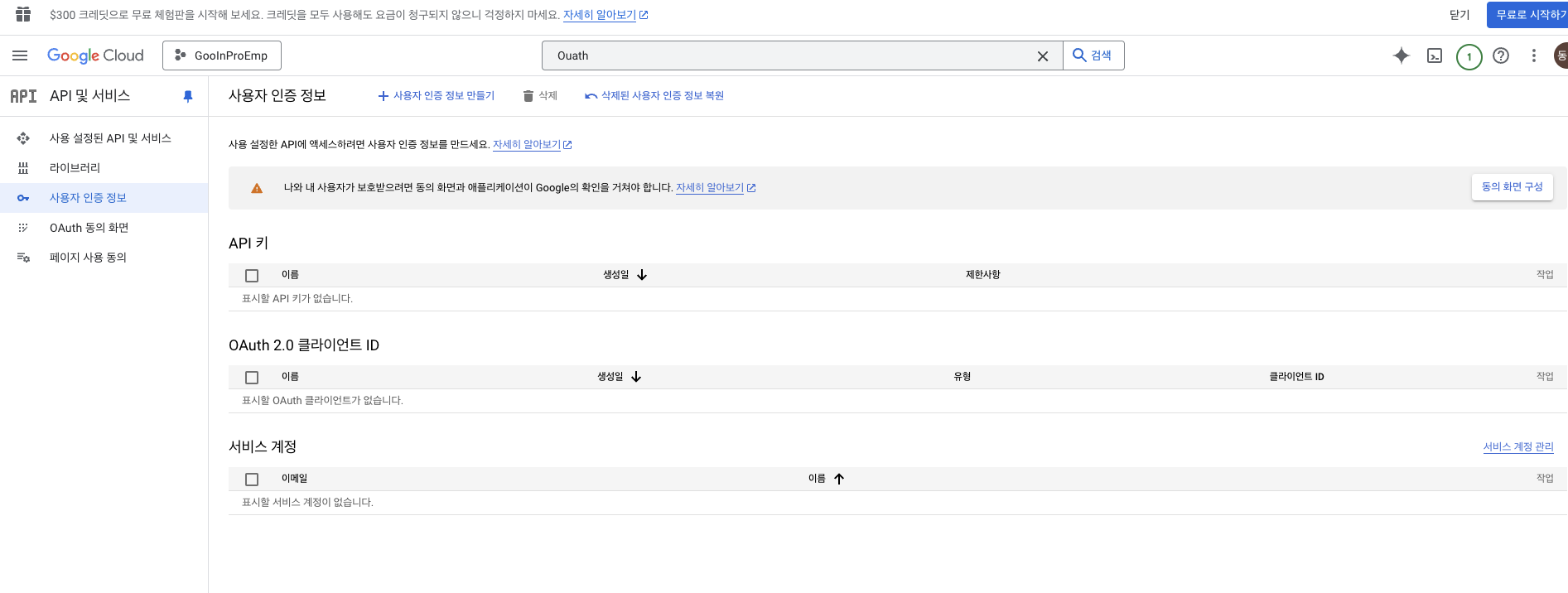Click the settings-list icon beside 페이지 사용 동의
The height and width of the screenshot is (593, 1568).
pos(23,258)
